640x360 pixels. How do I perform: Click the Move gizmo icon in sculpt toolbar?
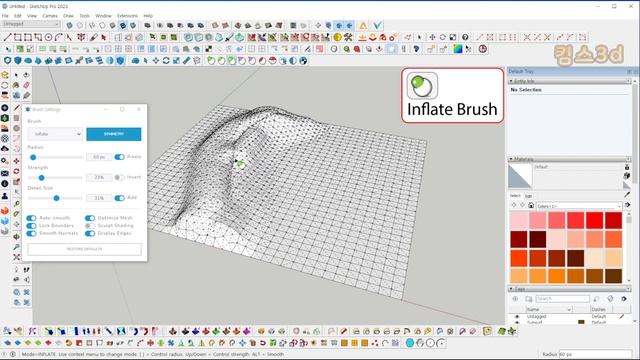156,61
